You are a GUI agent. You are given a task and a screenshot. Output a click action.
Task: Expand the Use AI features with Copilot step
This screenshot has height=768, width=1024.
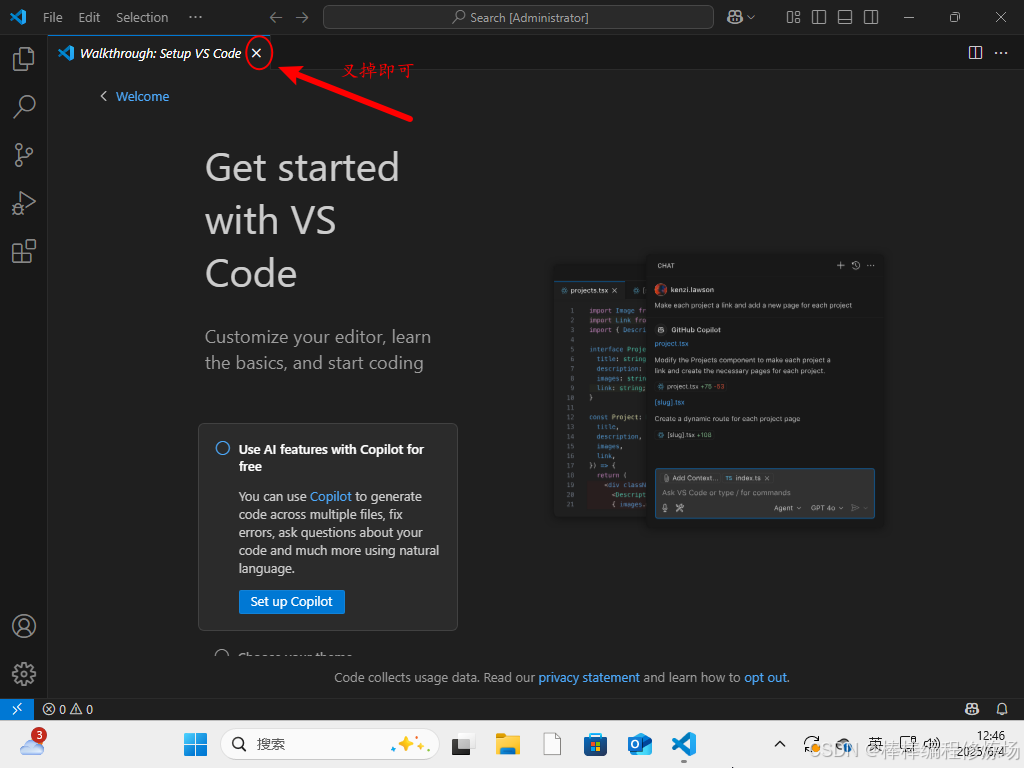(x=331, y=457)
